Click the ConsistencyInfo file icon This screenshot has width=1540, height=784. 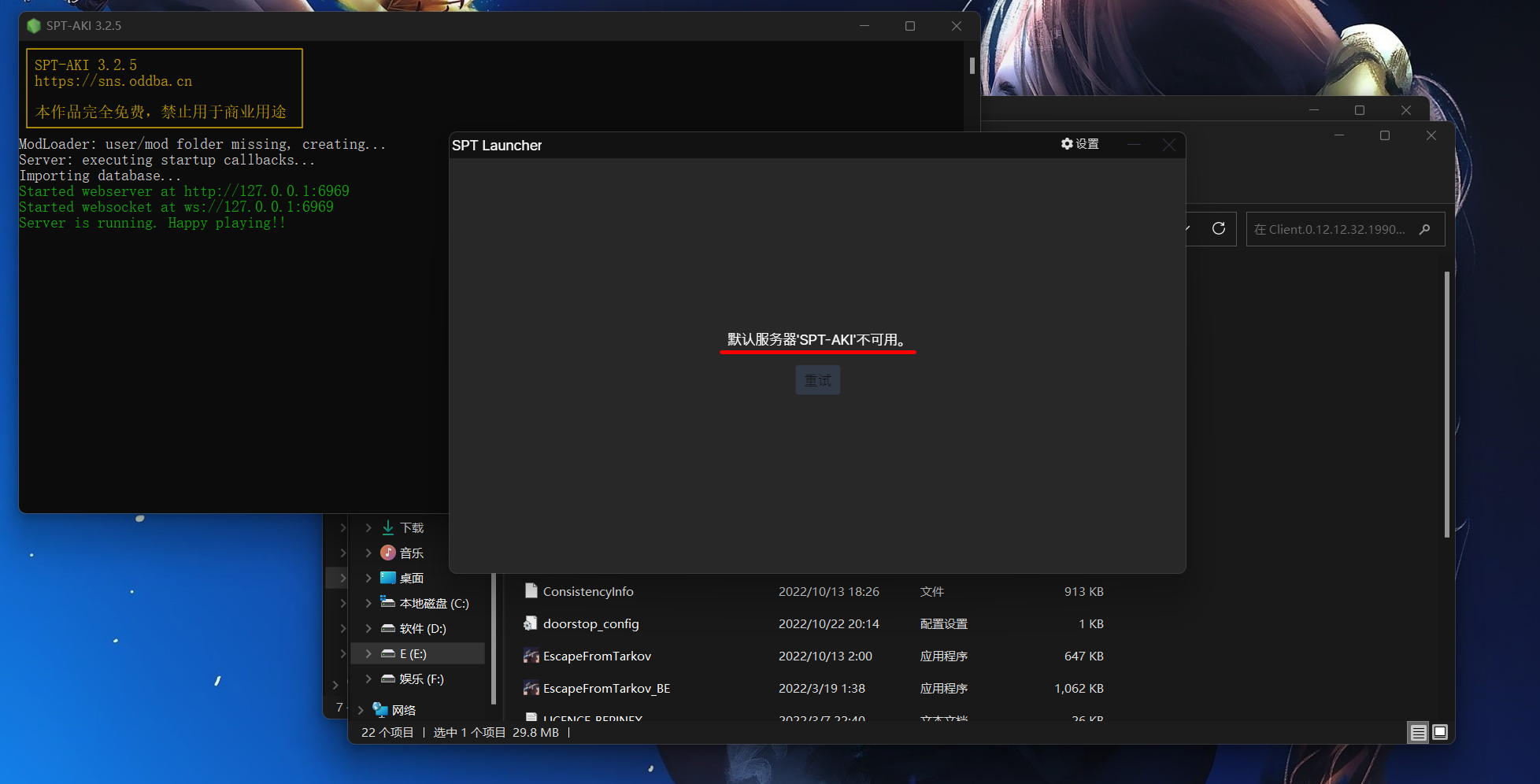click(x=531, y=591)
